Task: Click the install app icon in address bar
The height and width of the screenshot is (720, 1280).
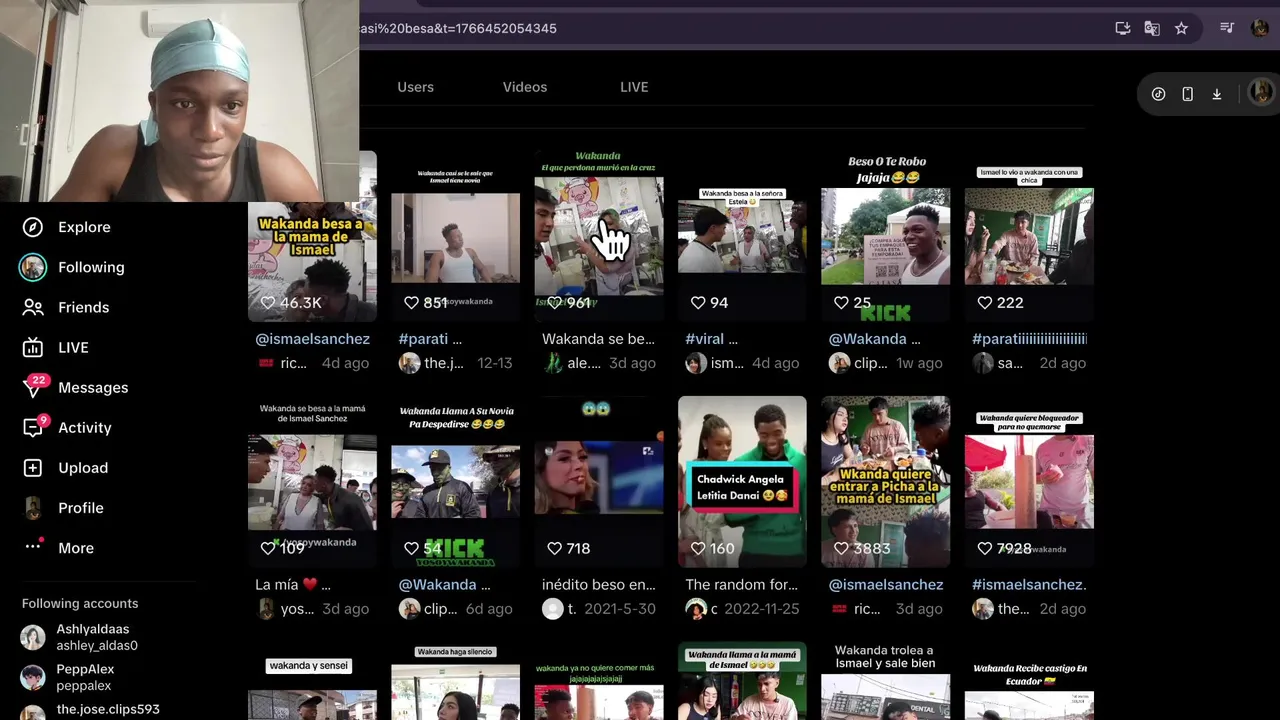Action: click(1122, 28)
